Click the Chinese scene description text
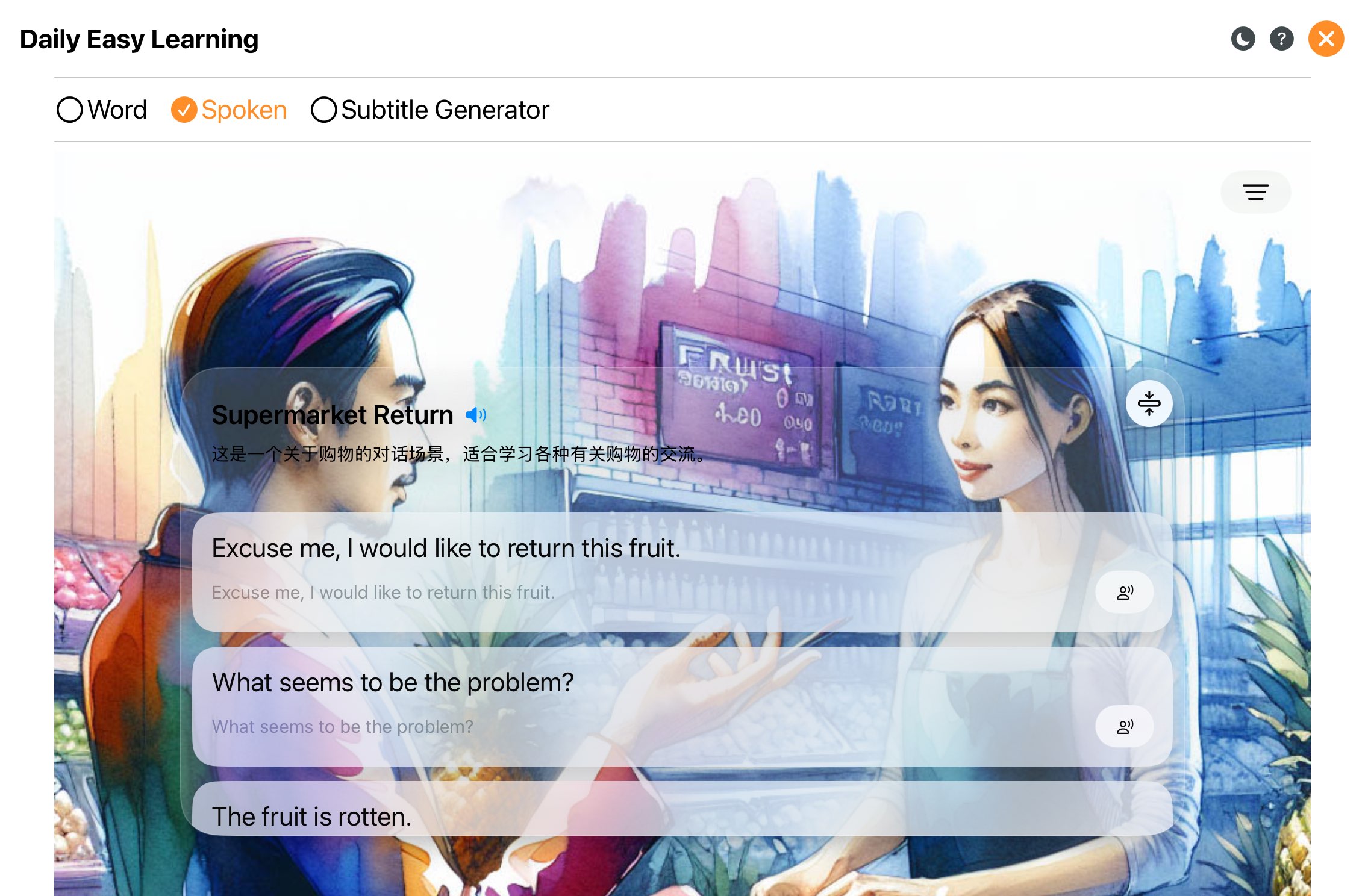1365x896 pixels. click(x=459, y=454)
